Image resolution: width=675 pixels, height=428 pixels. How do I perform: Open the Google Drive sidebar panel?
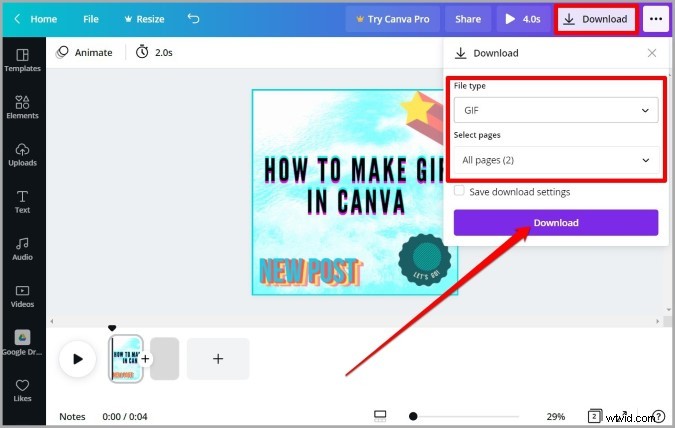click(22, 343)
